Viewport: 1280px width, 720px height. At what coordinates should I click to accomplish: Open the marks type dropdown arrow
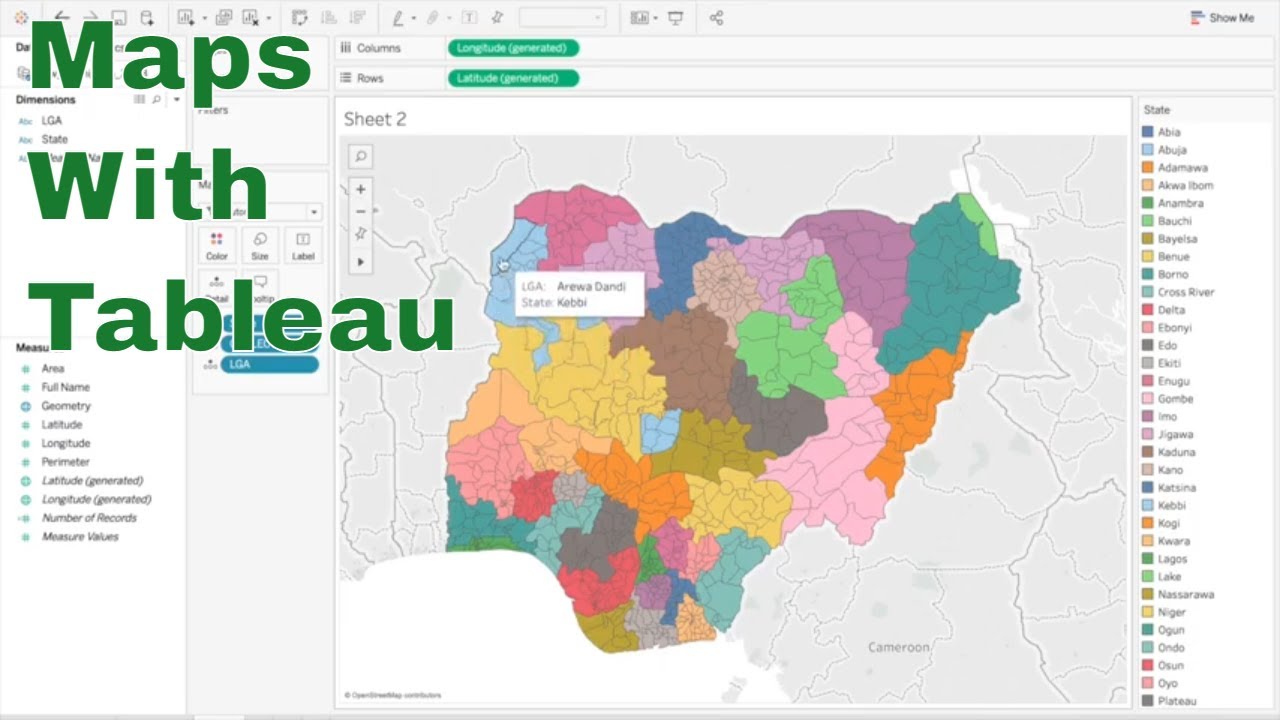coord(314,212)
